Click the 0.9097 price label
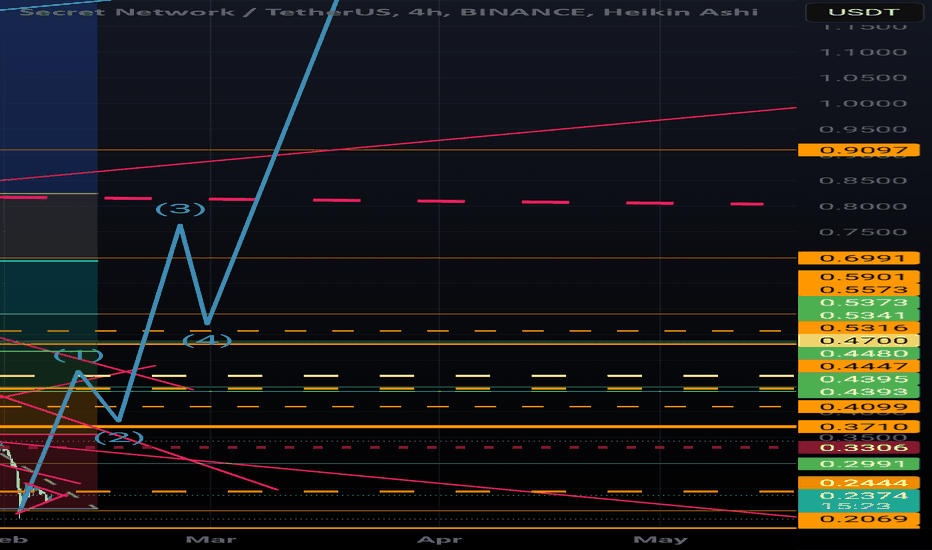 click(859, 150)
